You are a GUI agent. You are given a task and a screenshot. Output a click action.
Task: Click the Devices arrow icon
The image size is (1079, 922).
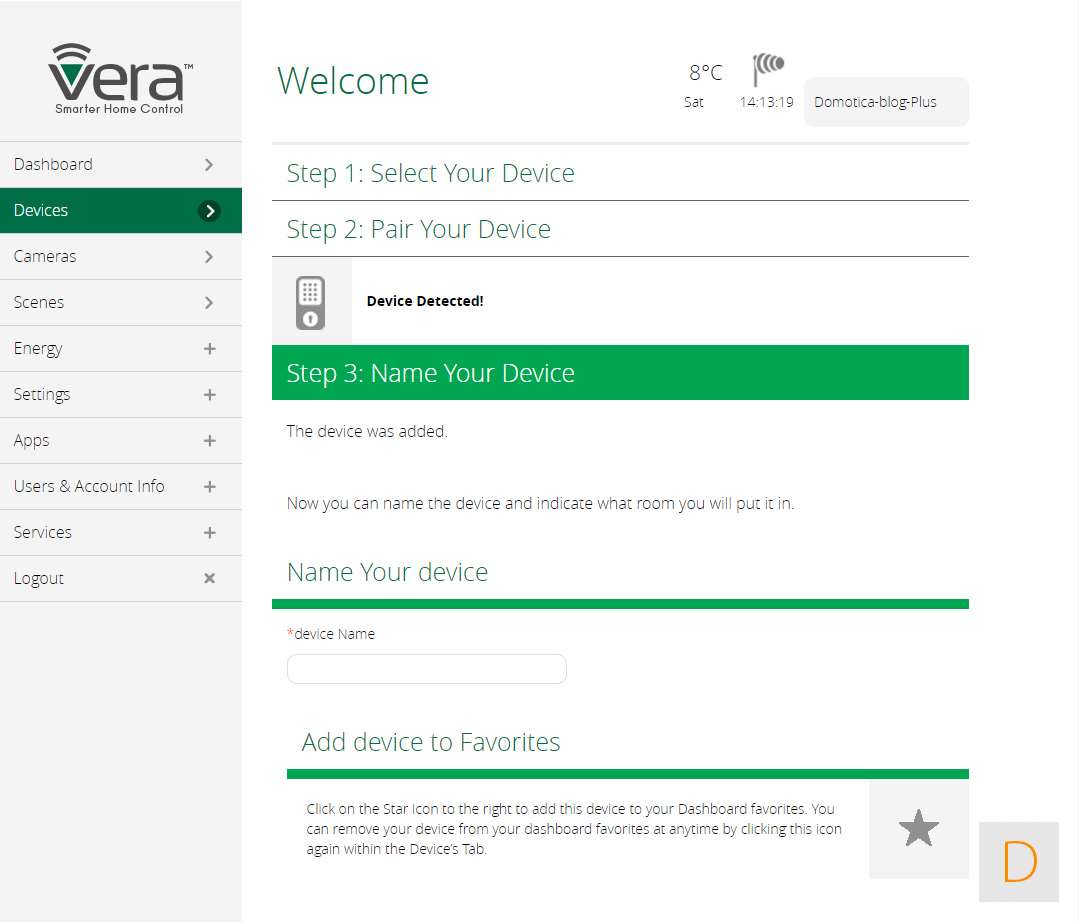click(209, 211)
